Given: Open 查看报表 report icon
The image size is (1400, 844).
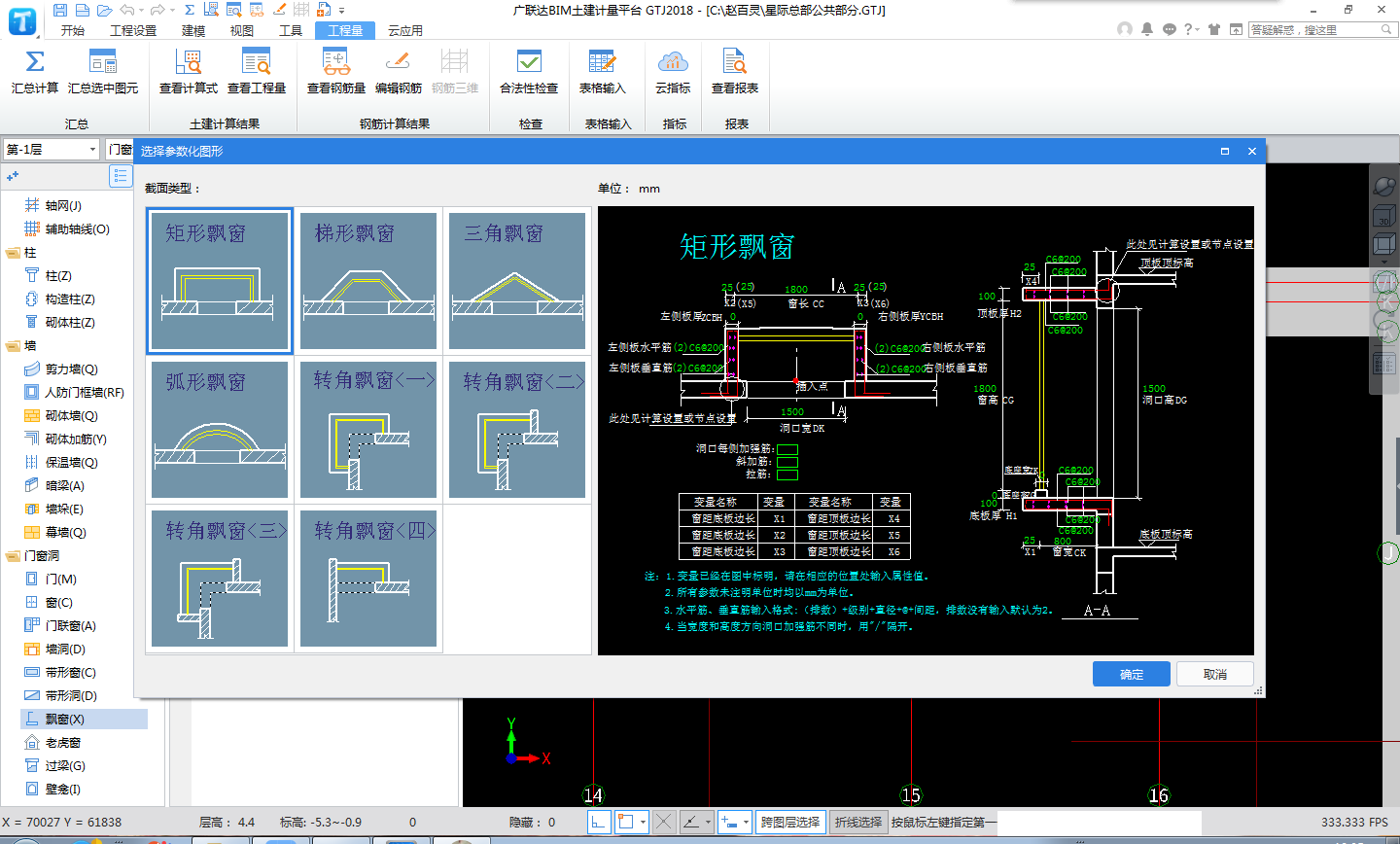Looking at the screenshot, I should [735, 62].
